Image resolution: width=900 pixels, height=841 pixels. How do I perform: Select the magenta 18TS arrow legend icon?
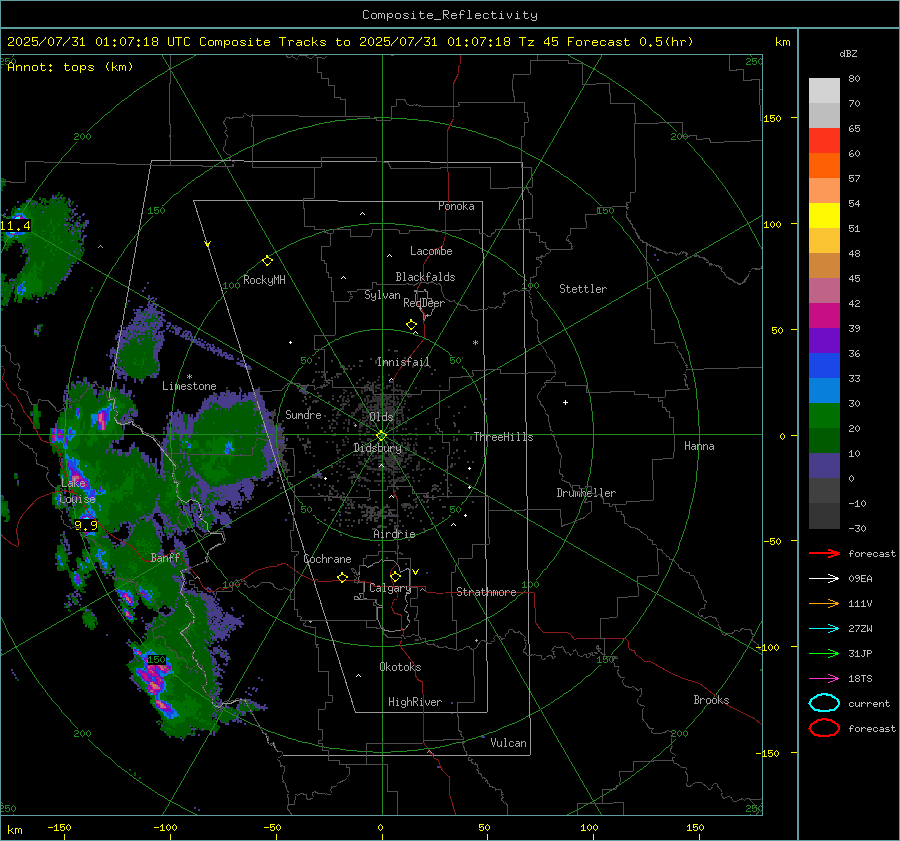pos(824,679)
